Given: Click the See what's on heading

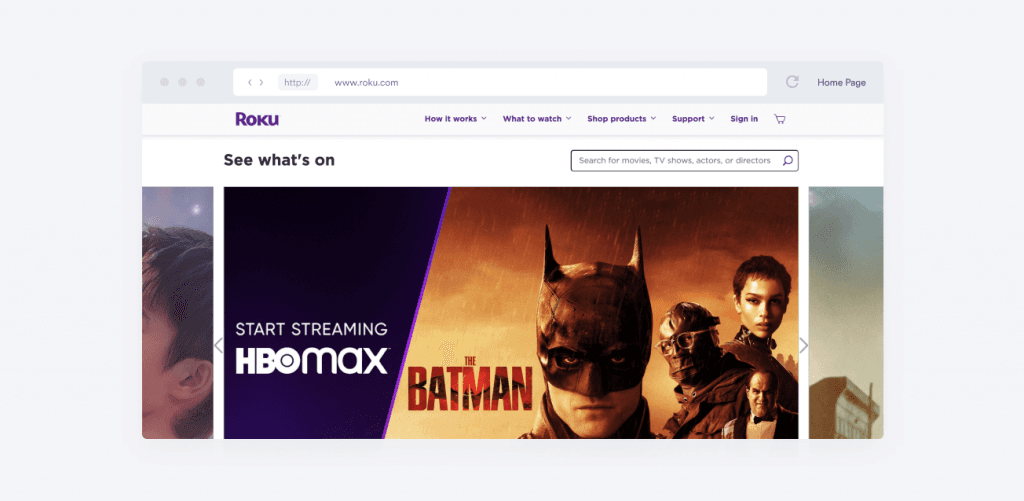Looking at the screenshot, I should [x=279, y=160].
